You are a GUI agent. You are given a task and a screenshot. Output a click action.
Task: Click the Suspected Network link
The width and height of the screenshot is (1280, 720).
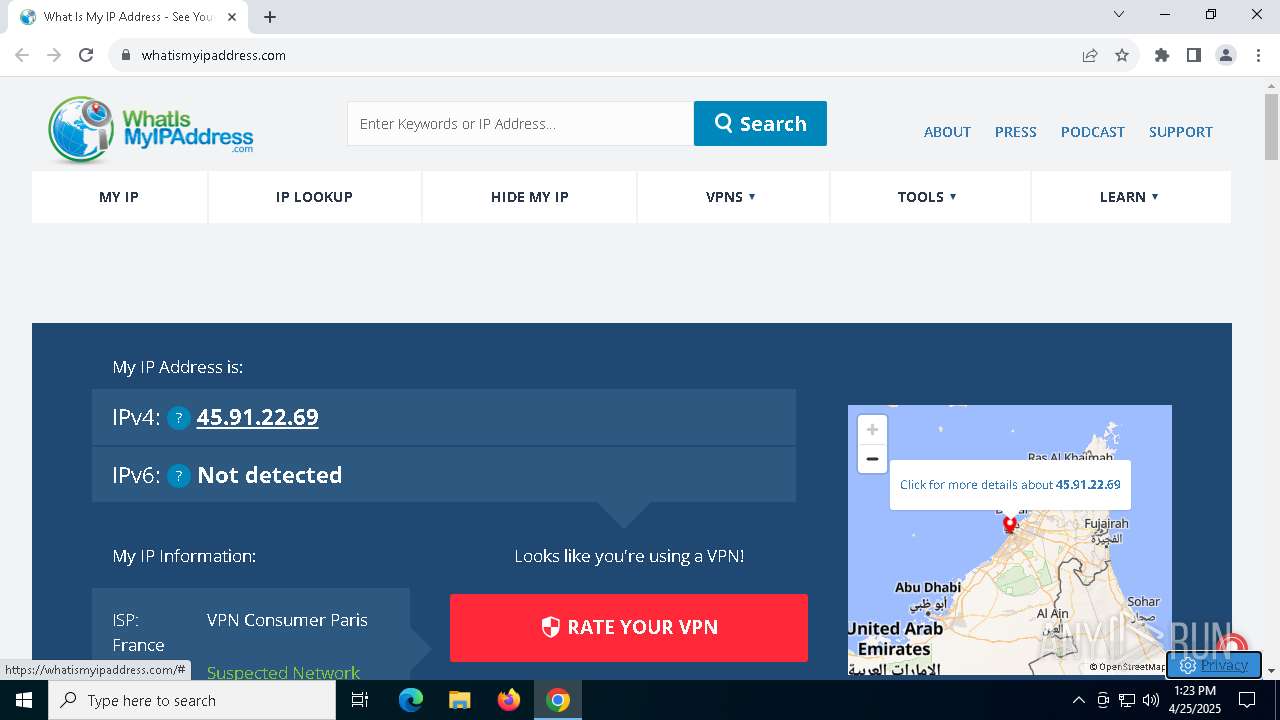[x=283, y=672]
